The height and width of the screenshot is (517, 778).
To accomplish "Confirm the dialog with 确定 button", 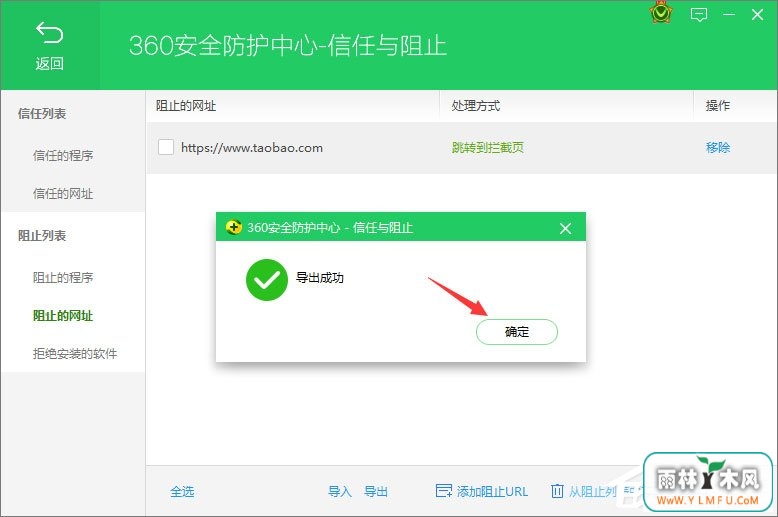I will [517, 331].
